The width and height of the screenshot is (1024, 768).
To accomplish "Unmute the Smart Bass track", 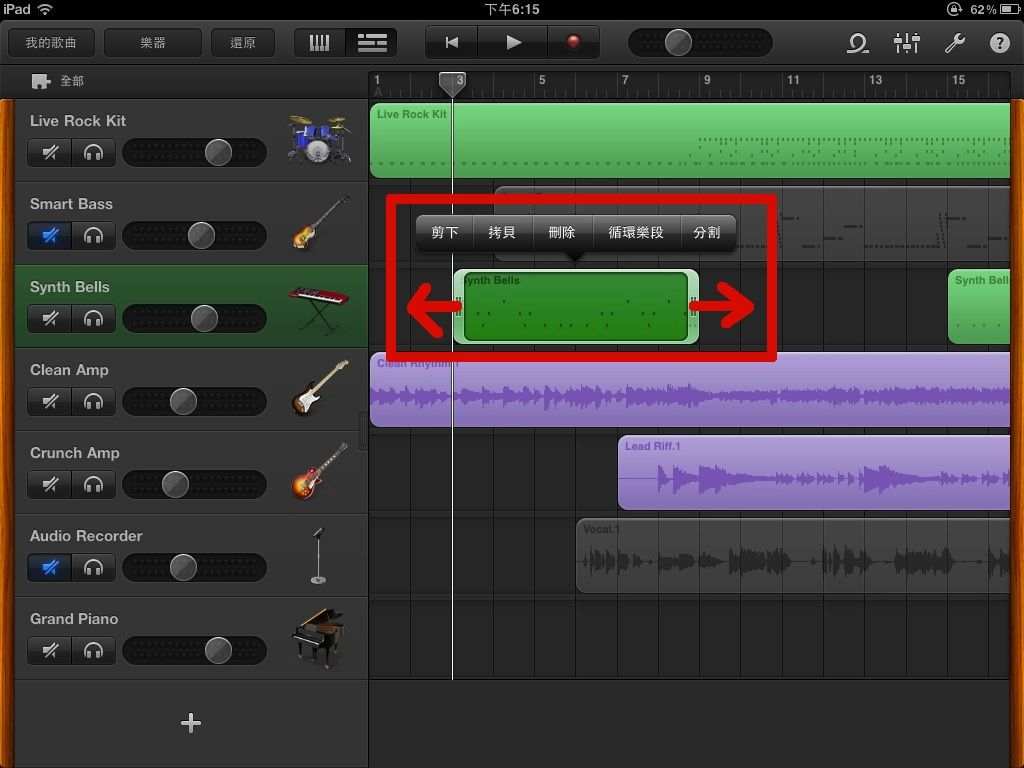I will coord(50,236).
